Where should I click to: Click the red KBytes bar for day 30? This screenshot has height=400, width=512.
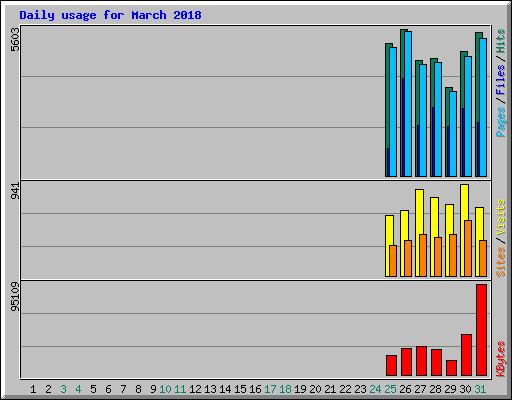pyautogui.click(x=466, y=355)
